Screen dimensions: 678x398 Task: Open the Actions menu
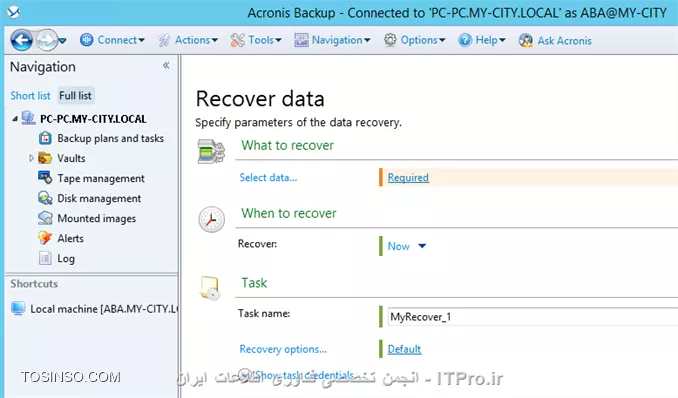click(196, 40)
